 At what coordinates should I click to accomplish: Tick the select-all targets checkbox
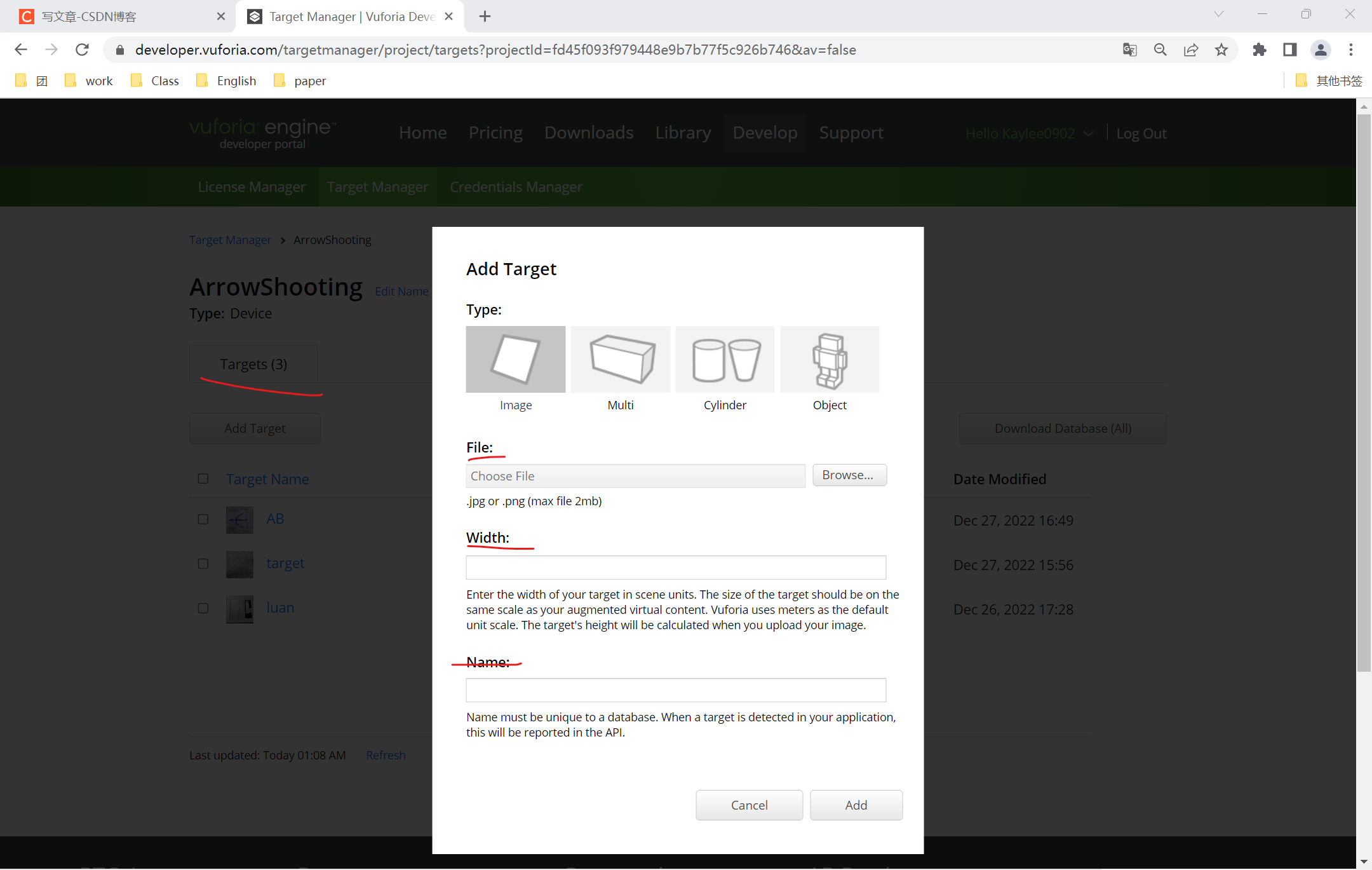(x=203, y=479)
